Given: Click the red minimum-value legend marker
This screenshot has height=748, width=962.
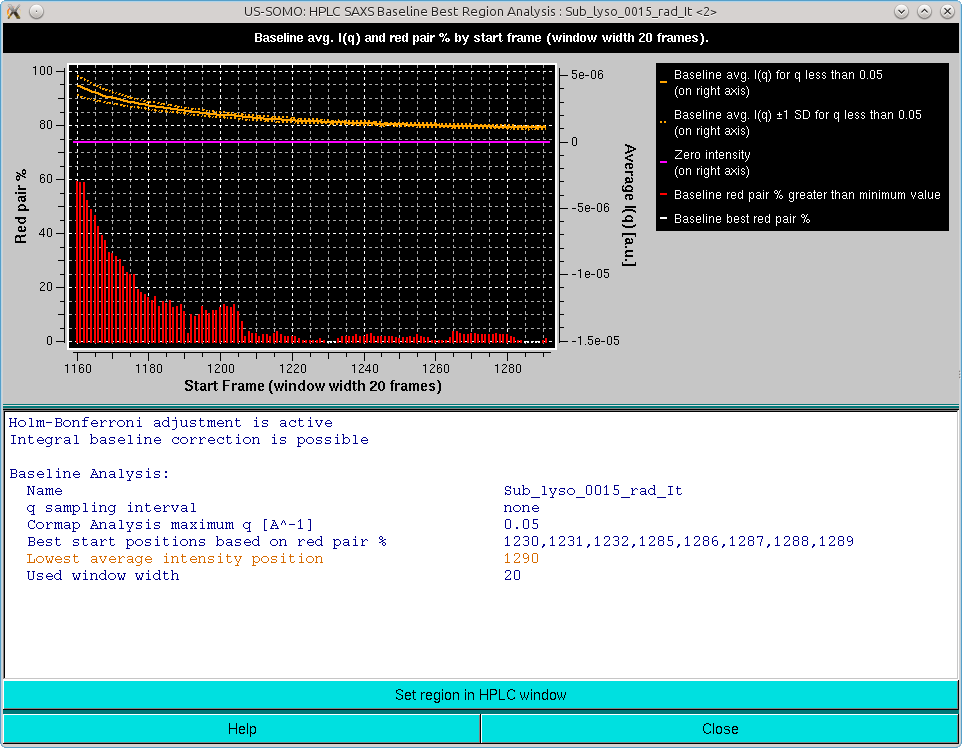Looking at the screenshot, I should click(662, 194).
